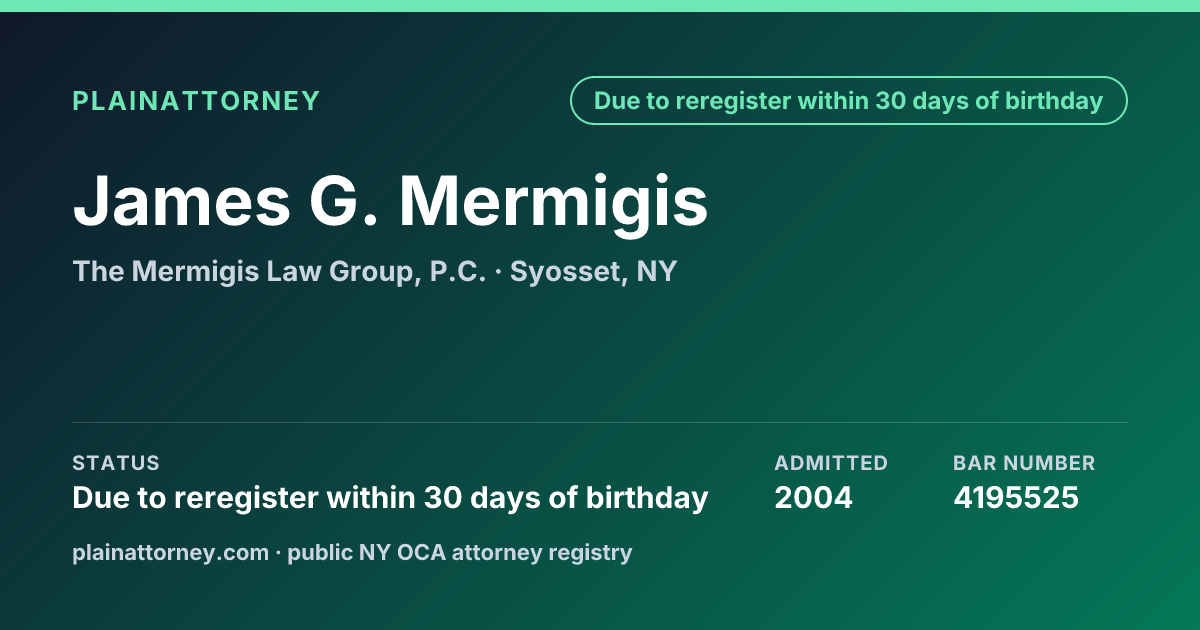Image resolution: width=1200 pixels, height=630 pixels.
Task: Click the large surname Mermigis in the heading
Action: point(554,200)
